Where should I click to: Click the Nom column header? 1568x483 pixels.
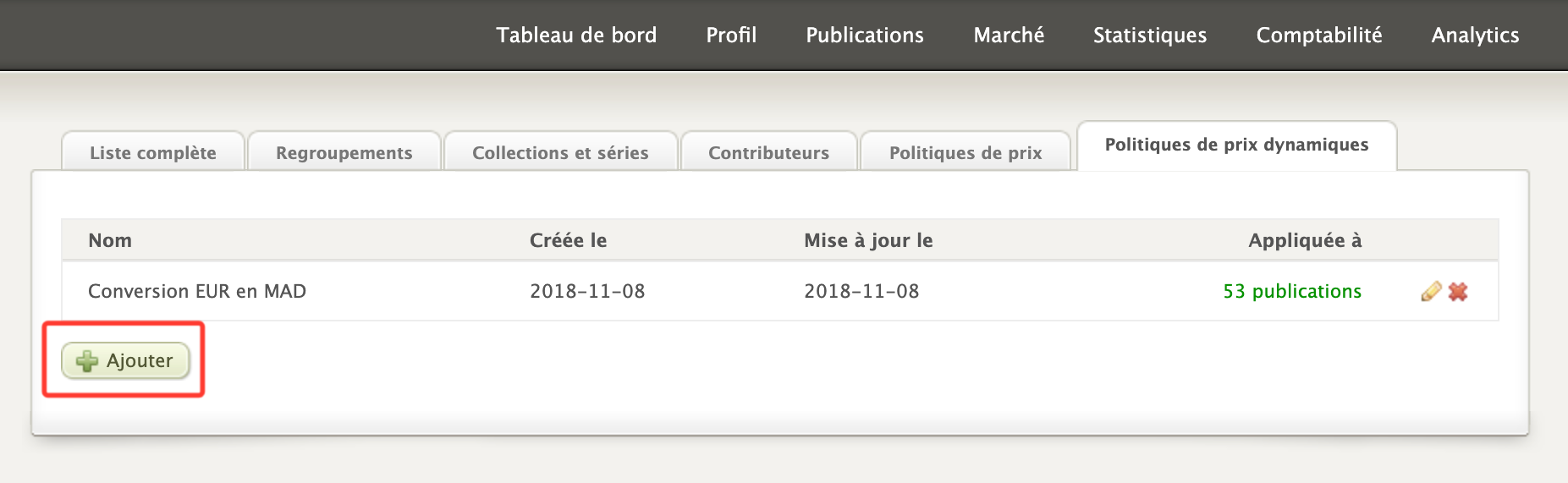[110, 241]
